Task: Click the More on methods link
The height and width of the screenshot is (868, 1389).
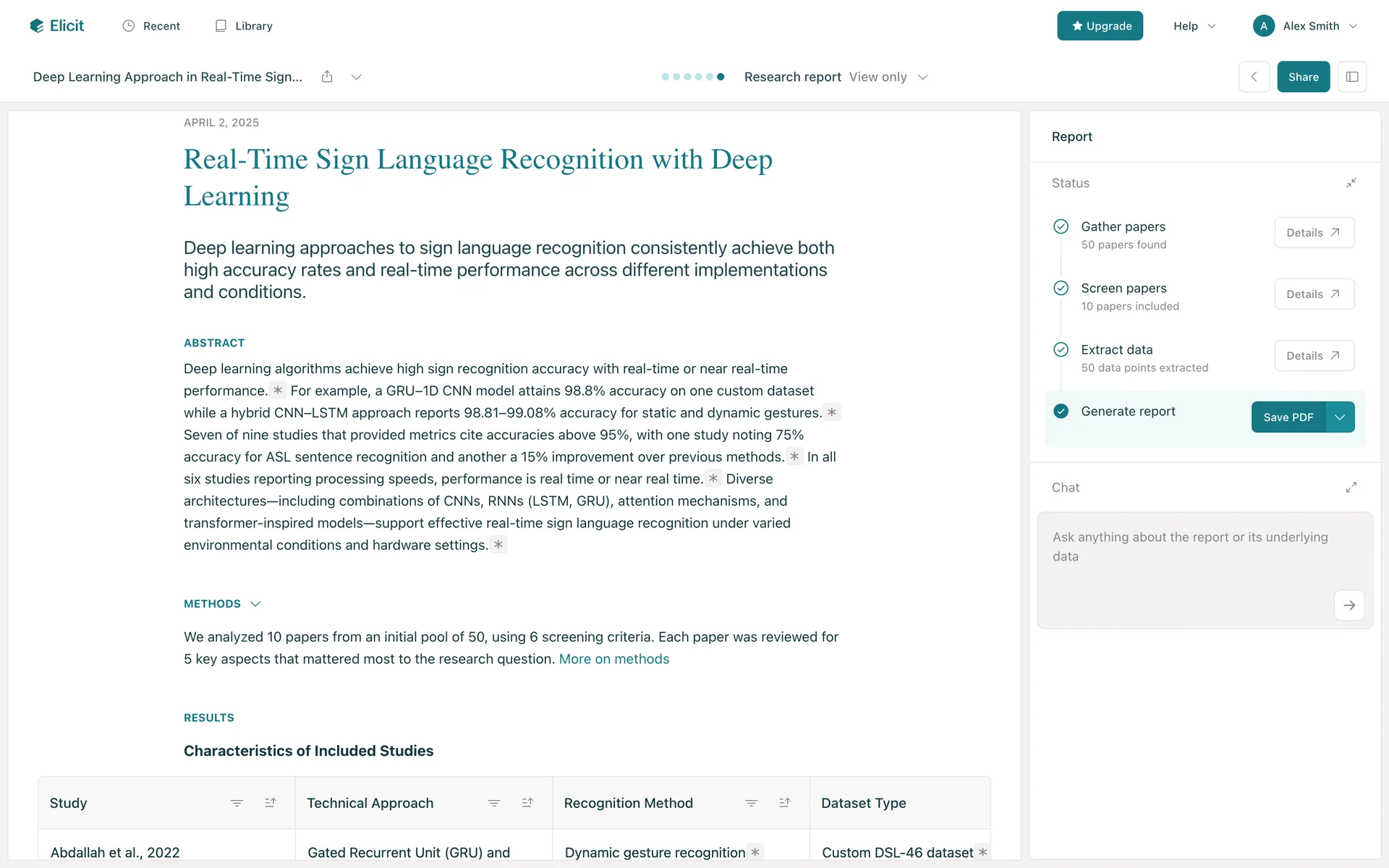Action: (613, 659)
